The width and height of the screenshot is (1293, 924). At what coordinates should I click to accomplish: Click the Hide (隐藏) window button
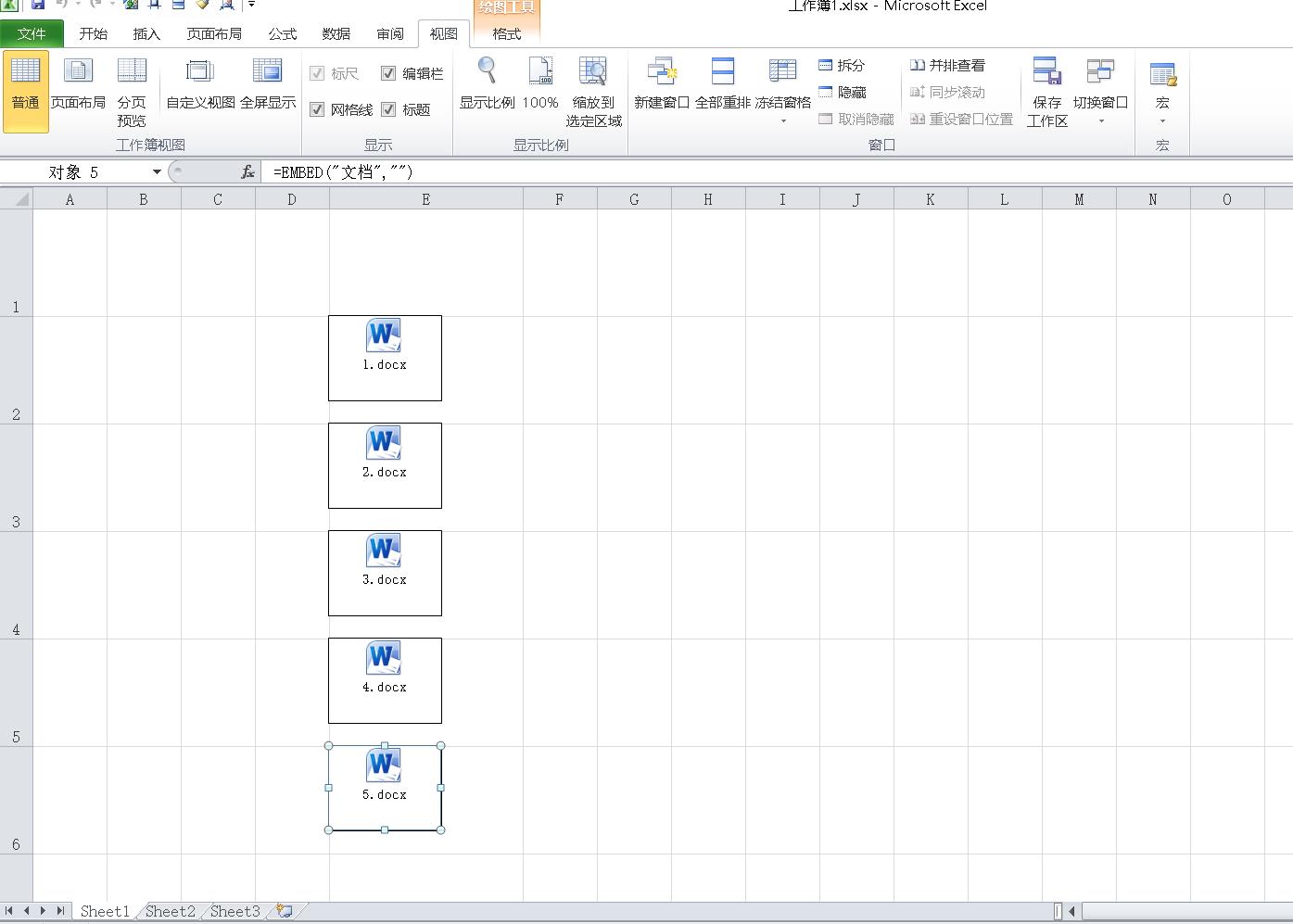843,92
